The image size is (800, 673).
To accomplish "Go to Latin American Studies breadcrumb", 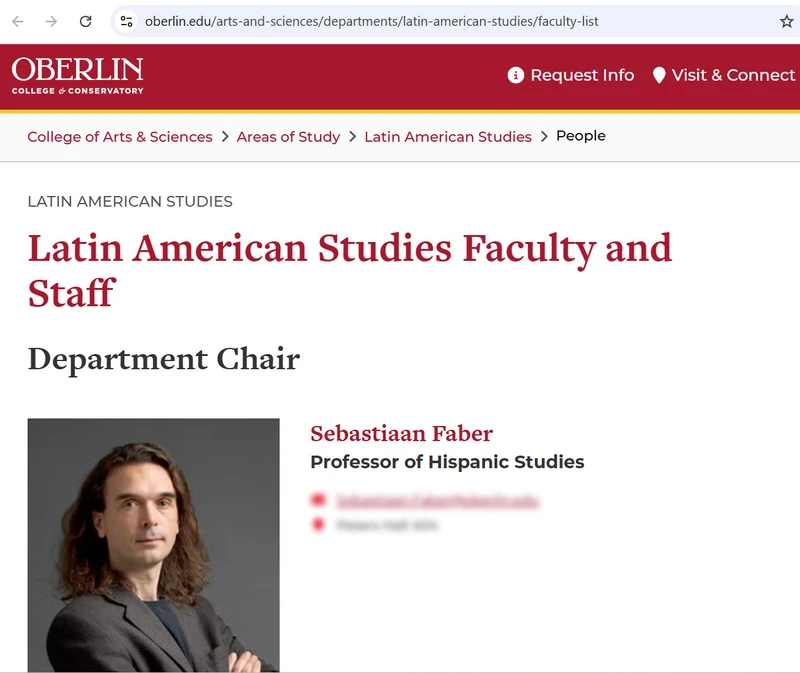I will pos(448,137).
